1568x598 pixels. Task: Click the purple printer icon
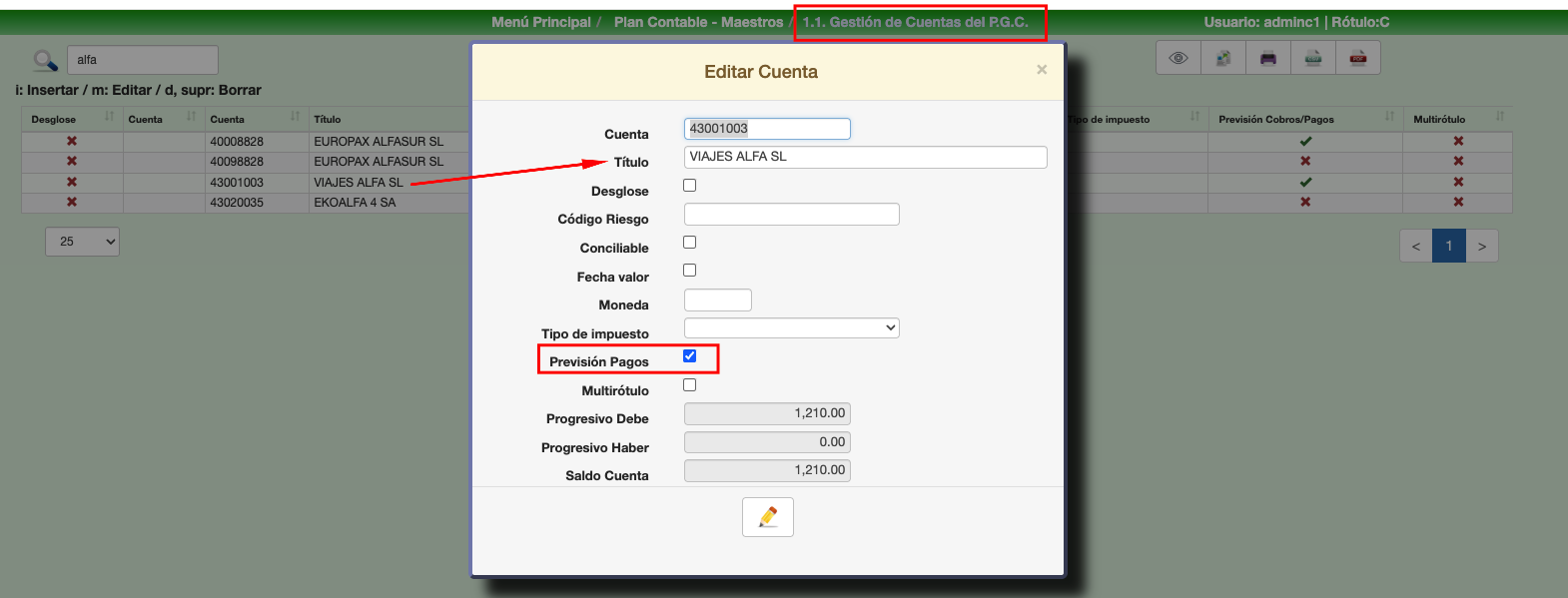pos(1268,58)
